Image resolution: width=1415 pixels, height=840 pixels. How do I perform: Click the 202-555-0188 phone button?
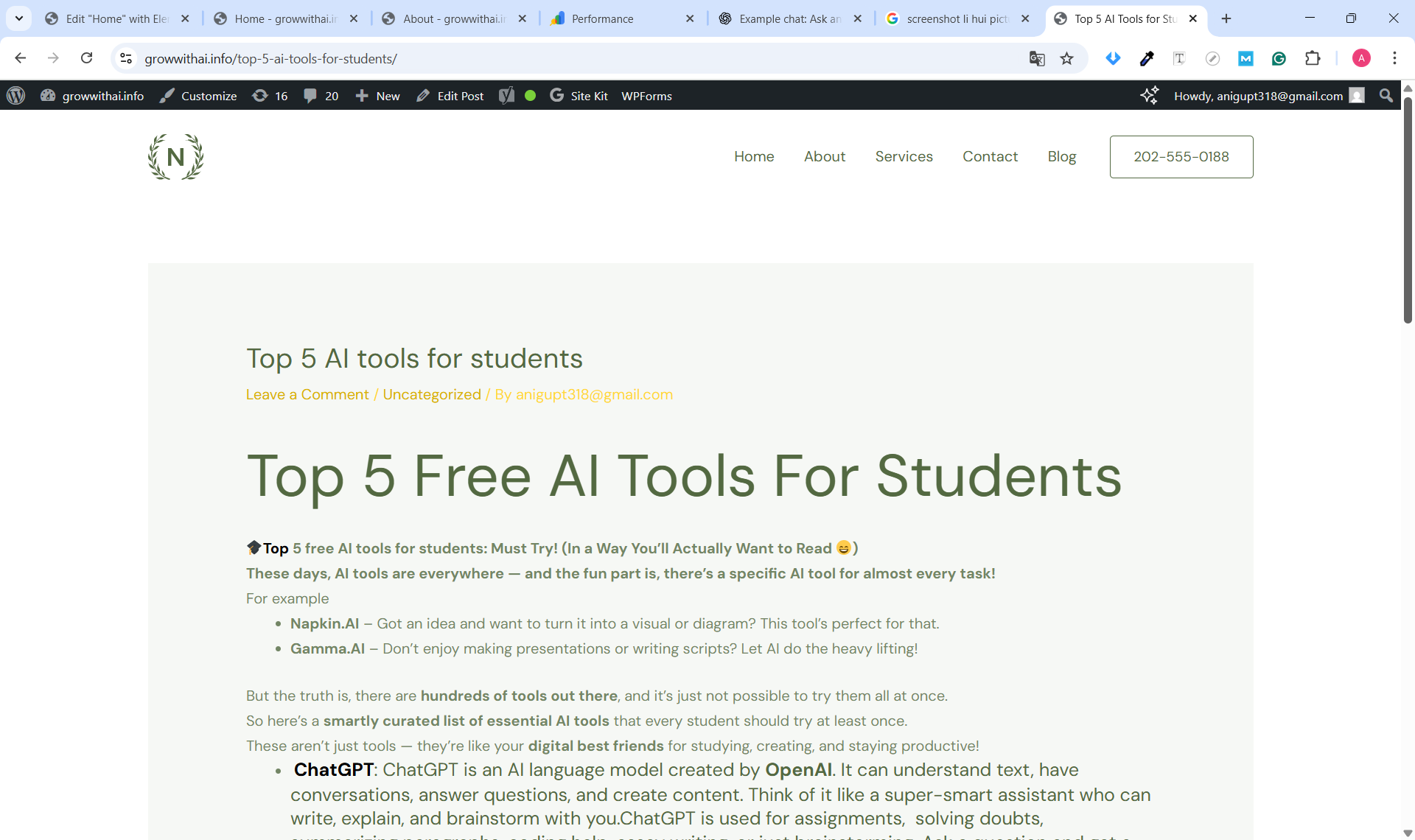tap(1181, 156)
